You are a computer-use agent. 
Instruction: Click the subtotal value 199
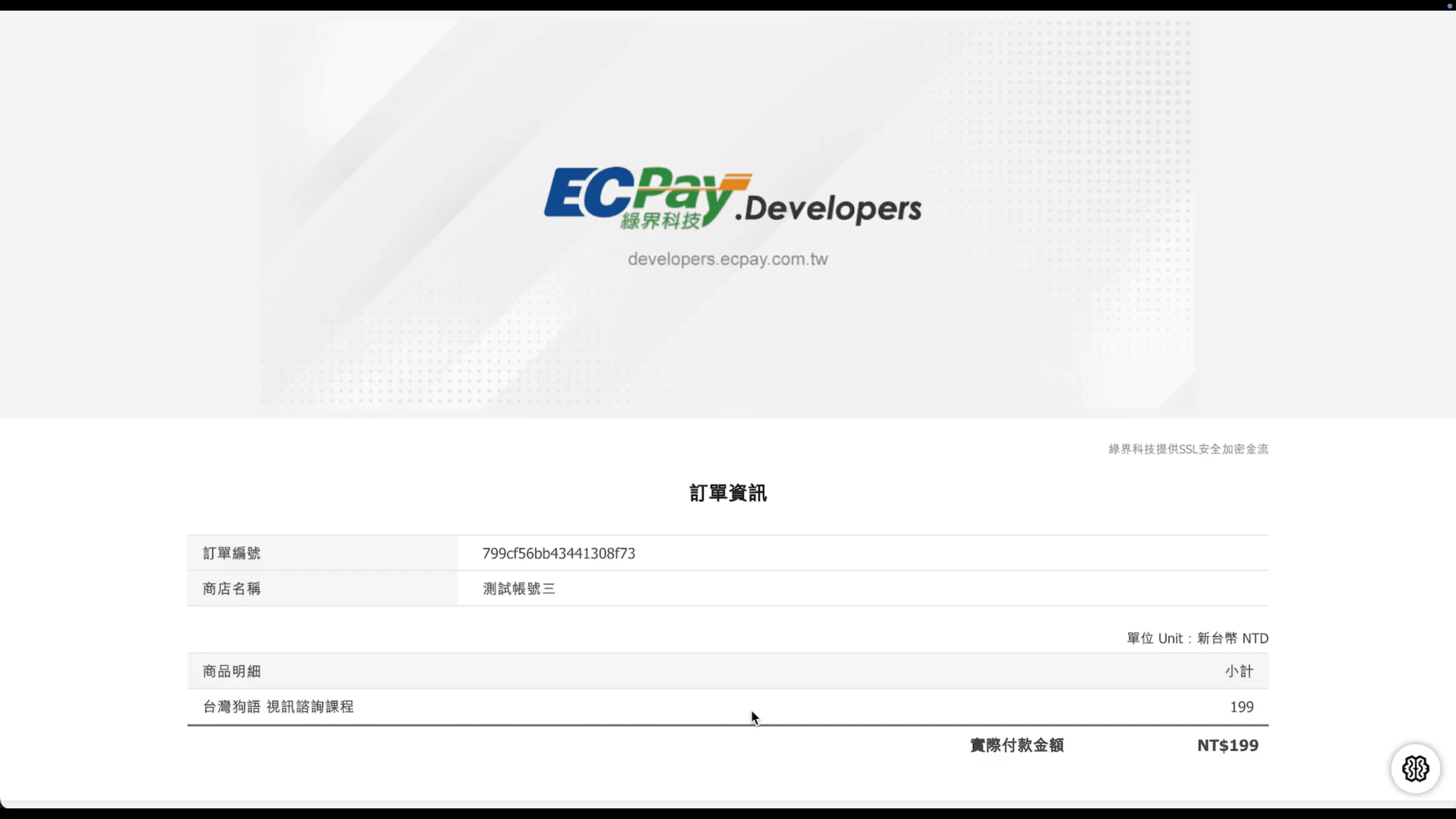point(1242,707)
